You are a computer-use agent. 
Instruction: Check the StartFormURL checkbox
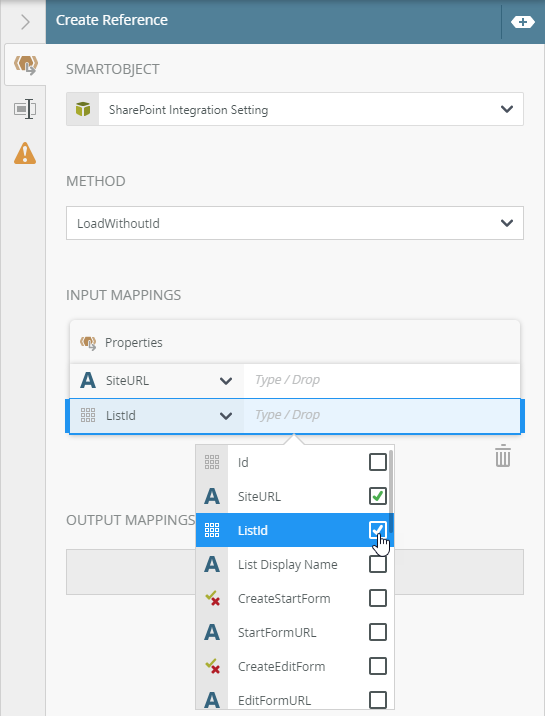(x=377, y=632)
